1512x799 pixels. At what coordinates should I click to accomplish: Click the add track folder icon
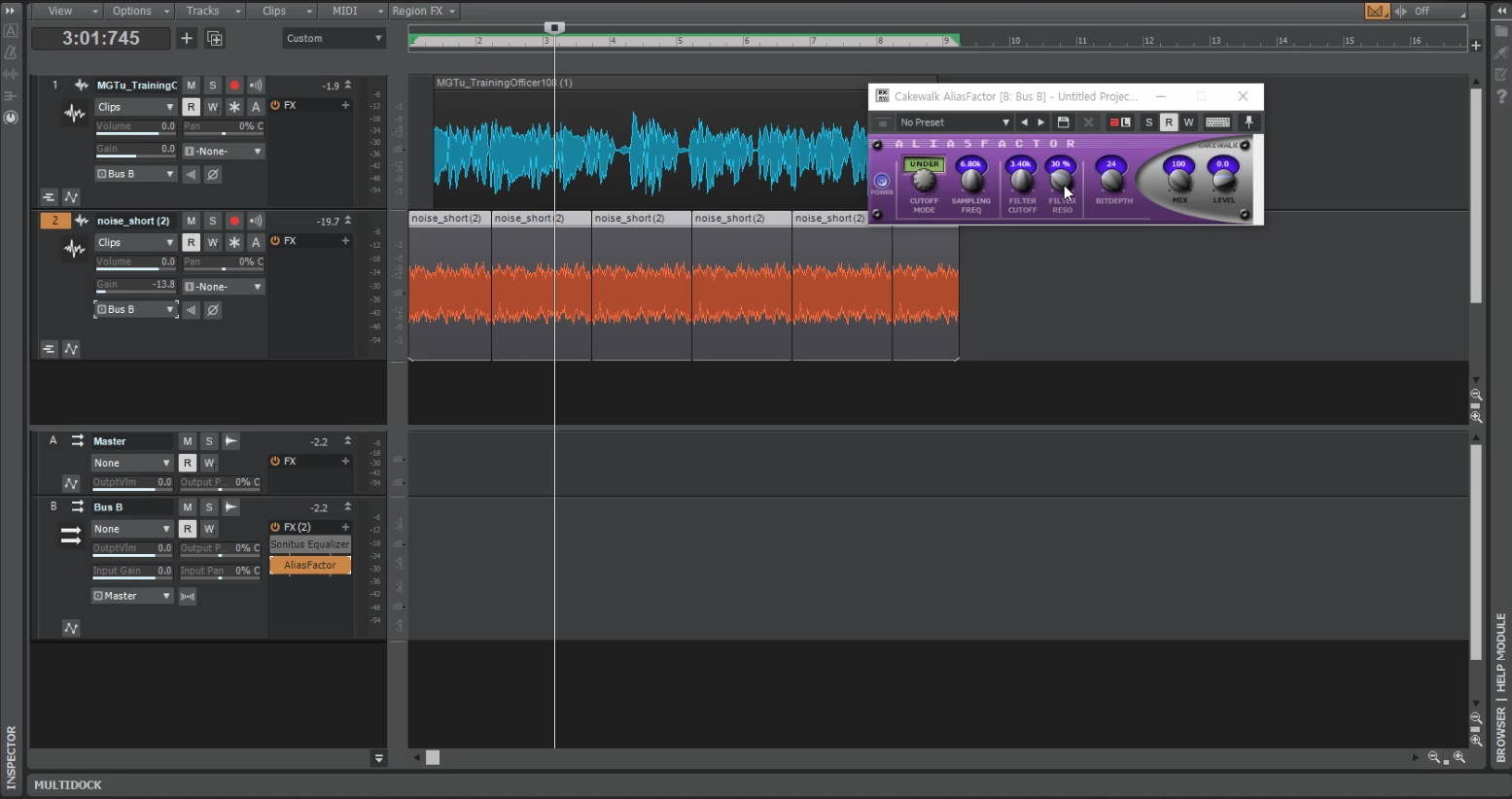point(215,39)
